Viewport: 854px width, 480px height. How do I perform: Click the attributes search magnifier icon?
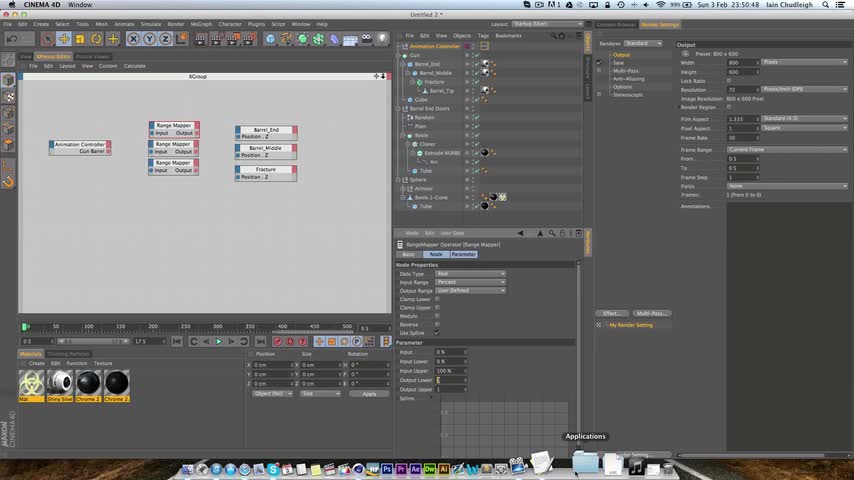[x=552, y=233]
